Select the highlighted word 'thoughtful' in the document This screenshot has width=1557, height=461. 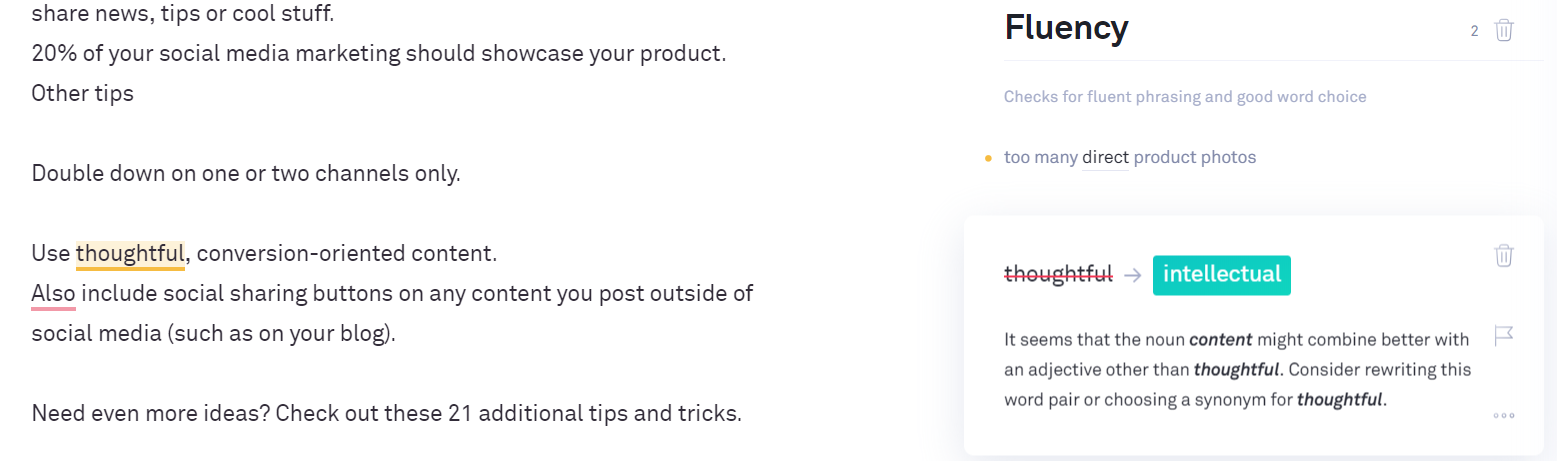pos(130,254)
